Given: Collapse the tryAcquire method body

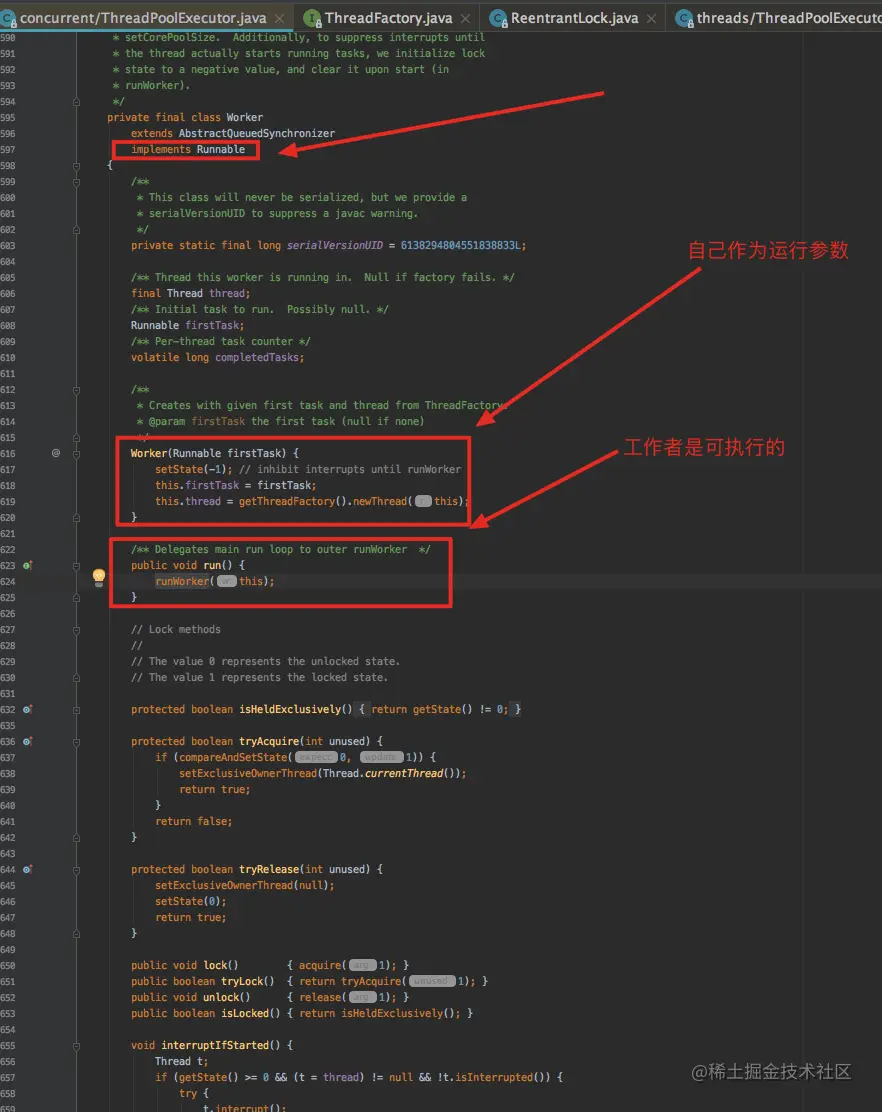Looking at the screenshot, I should tap(77, 742).
